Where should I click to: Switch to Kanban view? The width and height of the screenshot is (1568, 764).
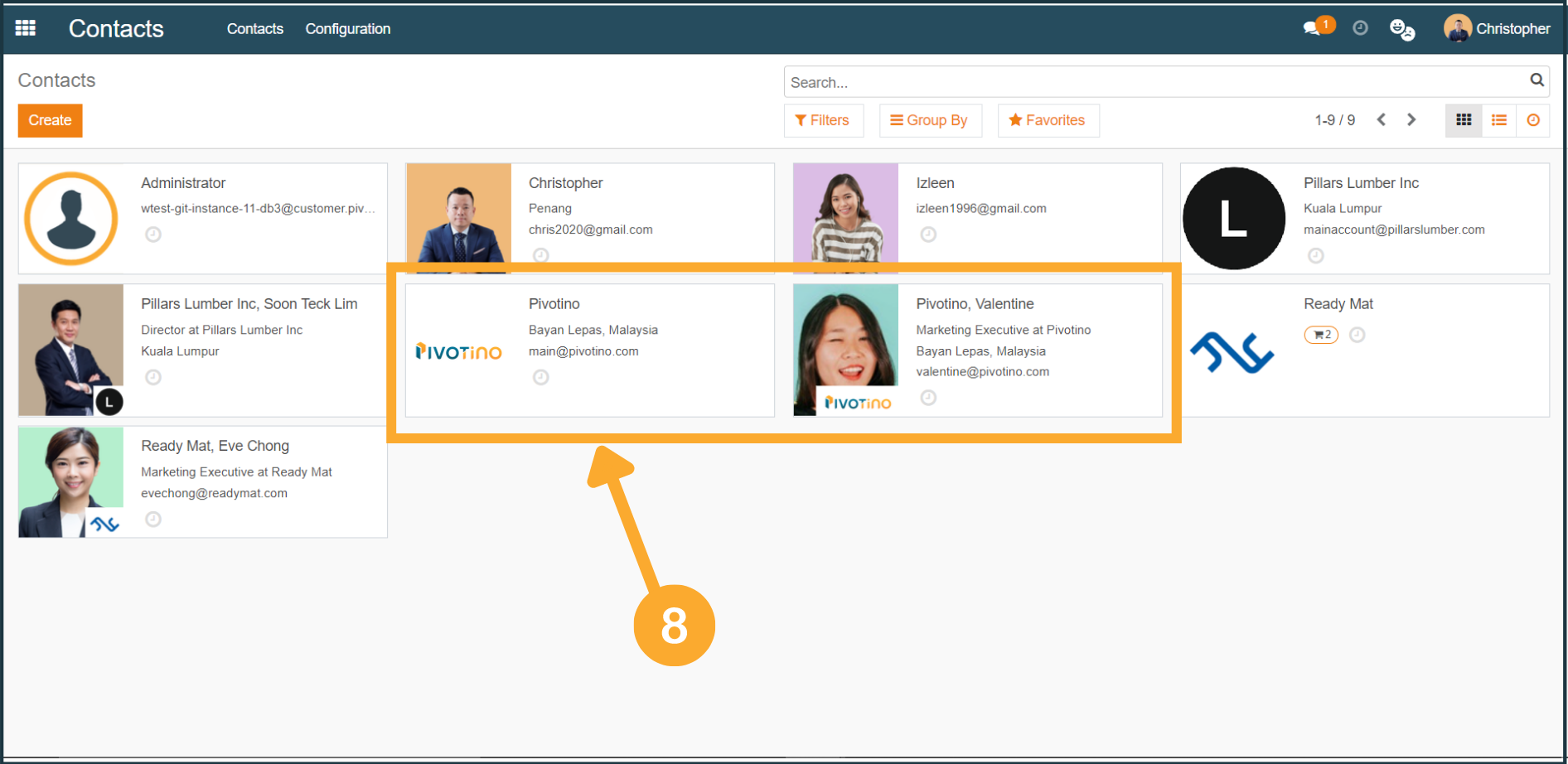(x=1464, y=120)
